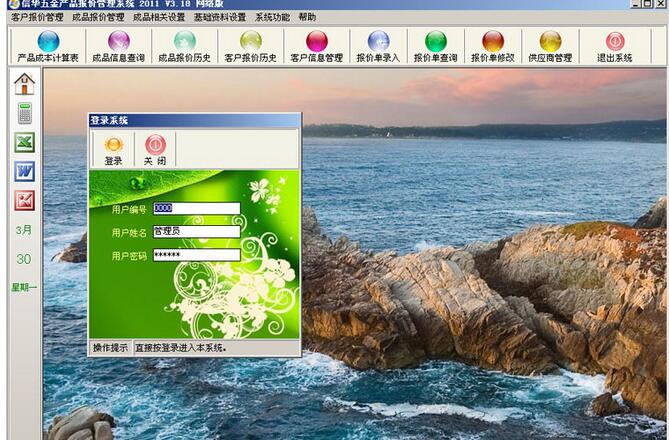Viewport: 669px width, 440px height.
Task: Click the 登录 button in the login dialog
Action: point(113,150)
